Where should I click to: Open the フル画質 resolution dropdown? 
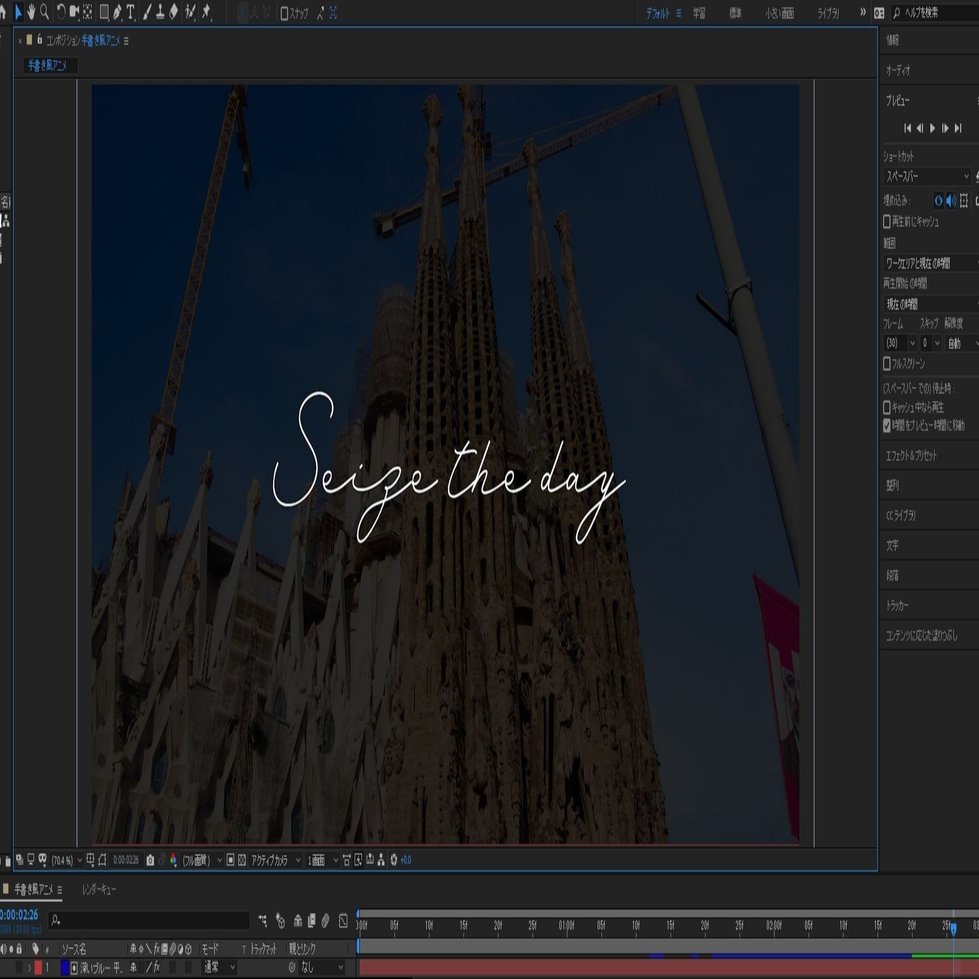pyautogui.click(x=201, y=860)
